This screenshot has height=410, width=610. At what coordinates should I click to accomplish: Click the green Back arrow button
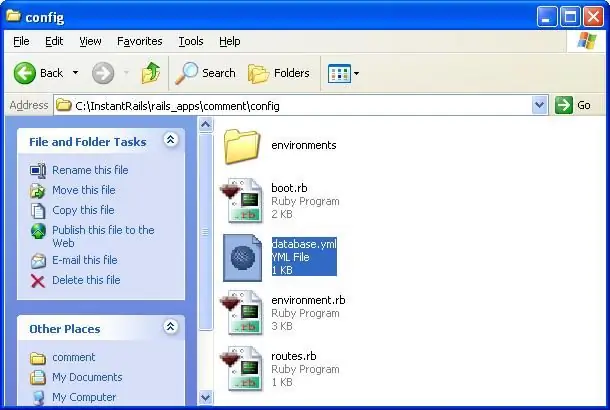click(25, 73)
